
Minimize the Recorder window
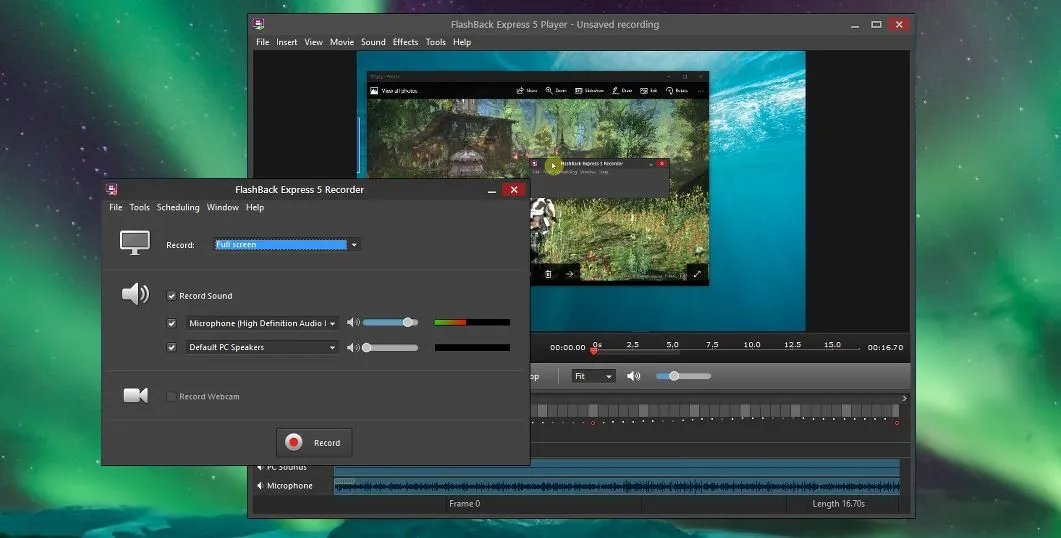(492, 190)
